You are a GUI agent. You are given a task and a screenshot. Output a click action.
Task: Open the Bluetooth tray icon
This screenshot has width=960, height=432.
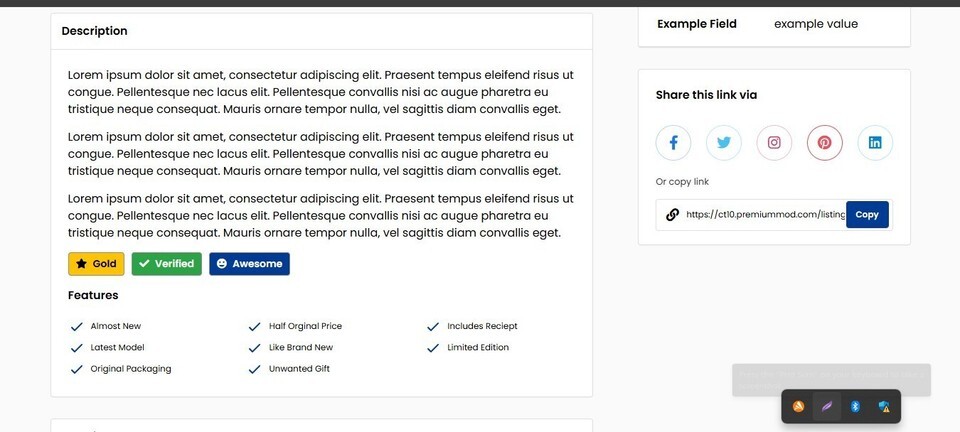pos(855,406)
